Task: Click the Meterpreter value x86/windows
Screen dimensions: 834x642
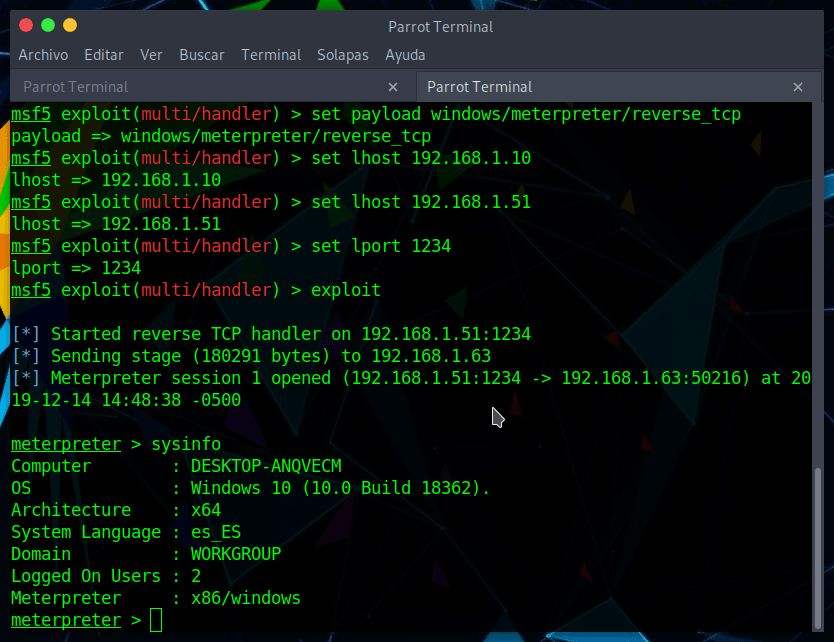Action: 246,598
